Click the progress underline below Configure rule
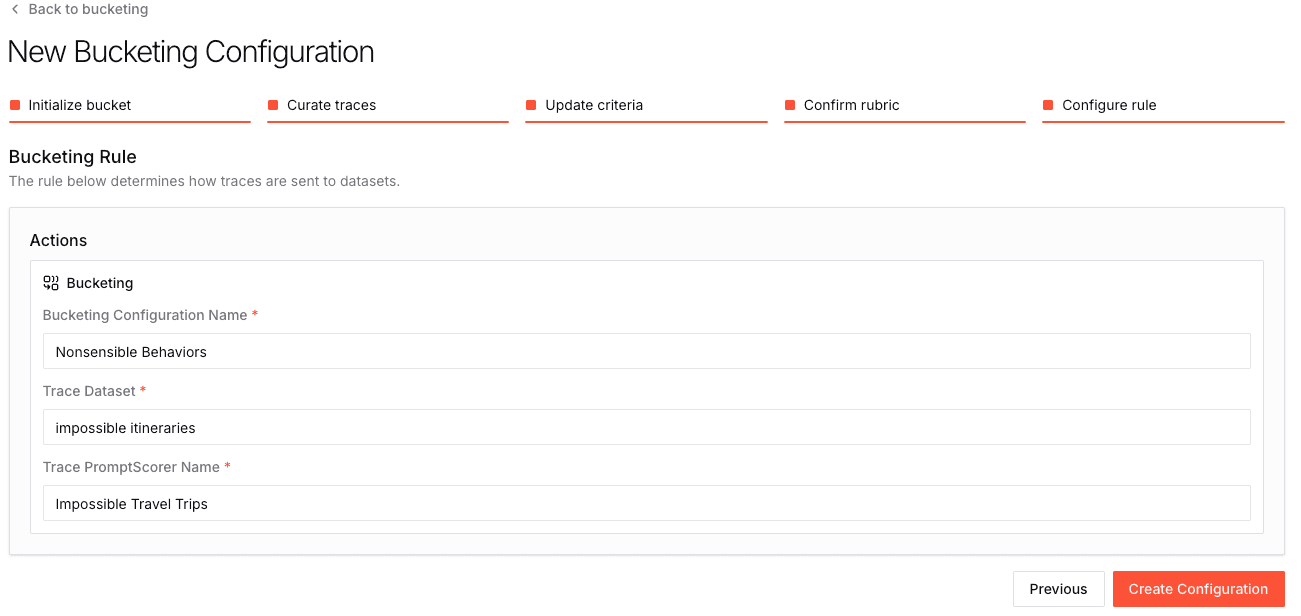 pos(1163,121)
